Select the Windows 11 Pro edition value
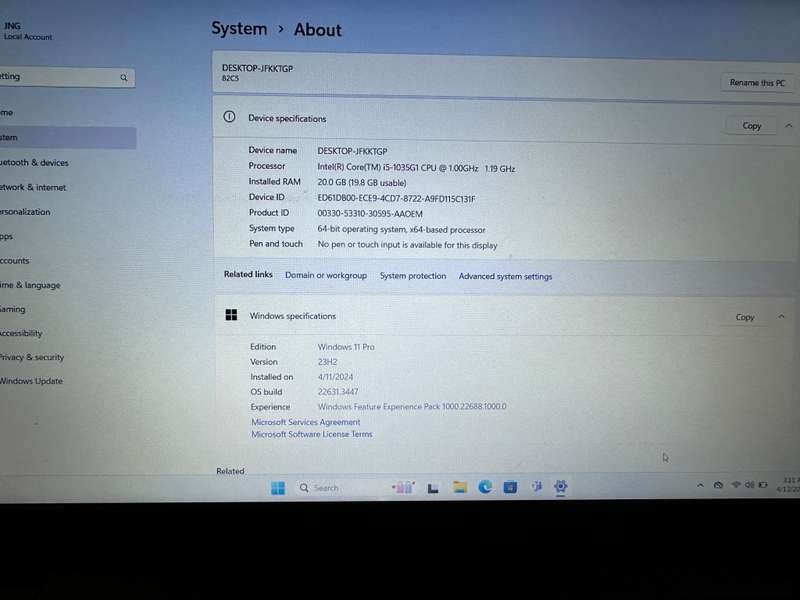800x600 pixels. tap(346, 347)
